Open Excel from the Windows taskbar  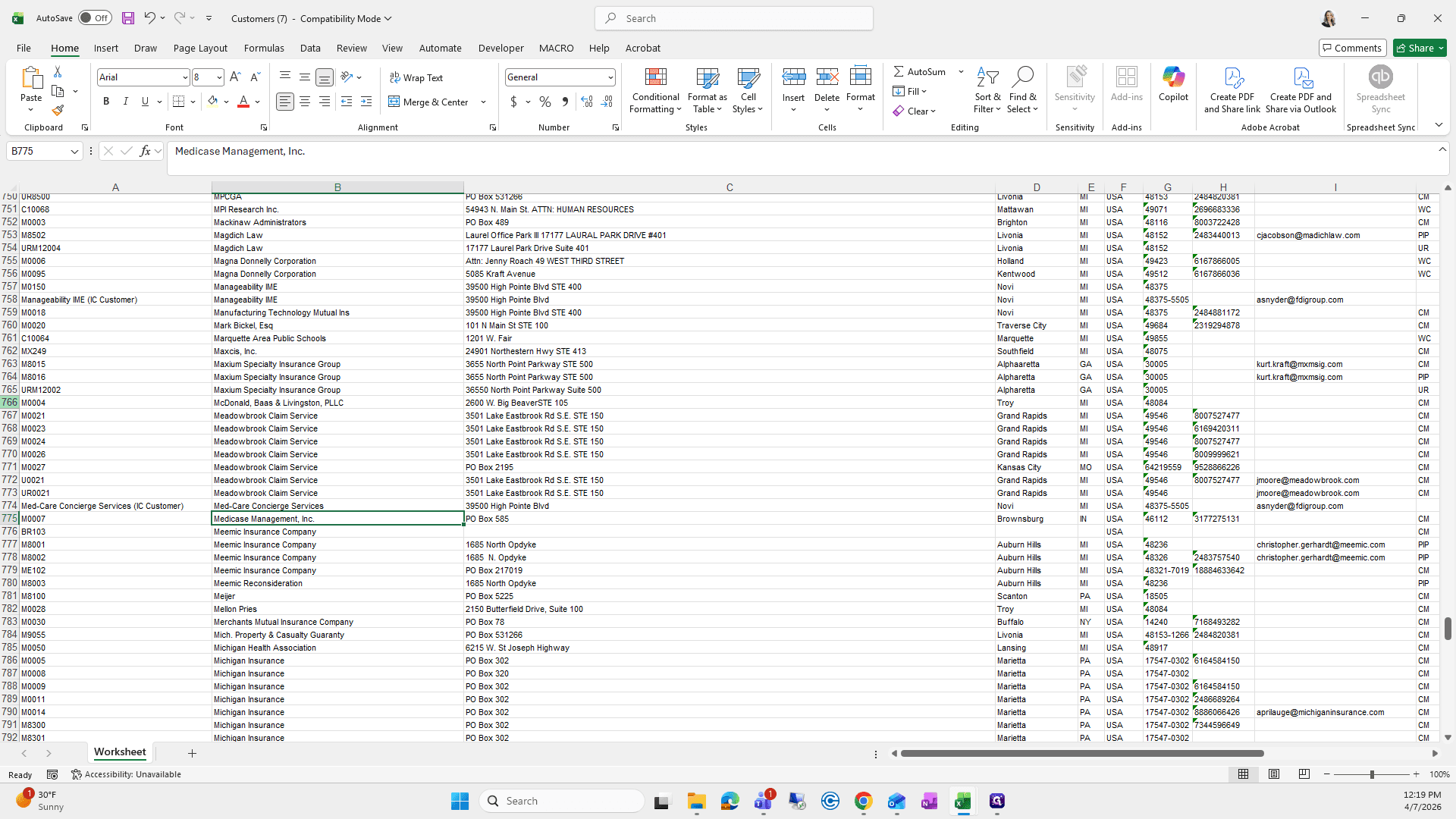963,802
